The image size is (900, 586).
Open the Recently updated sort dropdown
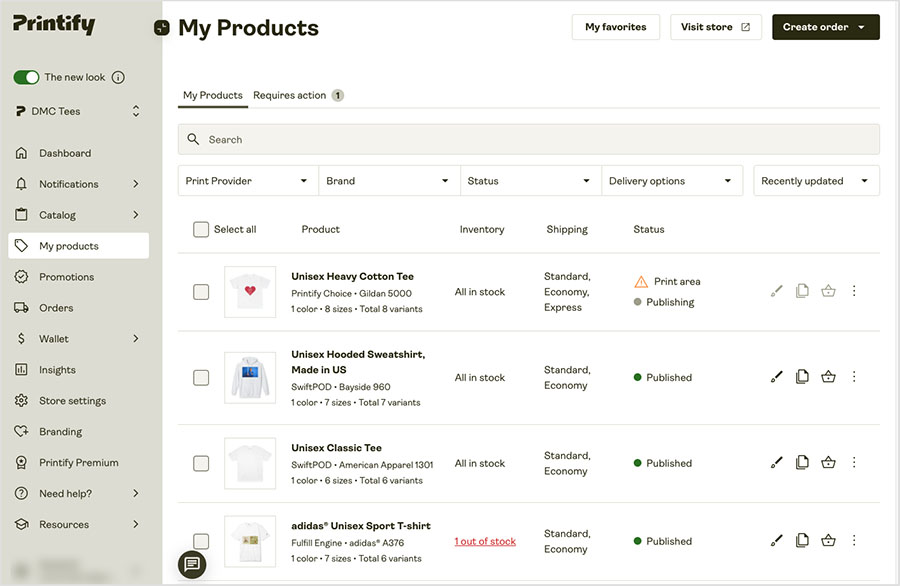click(816, 181)
